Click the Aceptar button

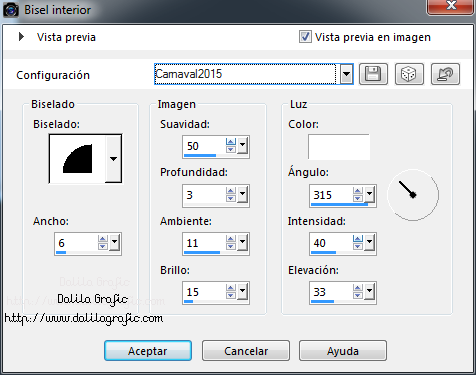pyautogui.click(x=148, y=351)
